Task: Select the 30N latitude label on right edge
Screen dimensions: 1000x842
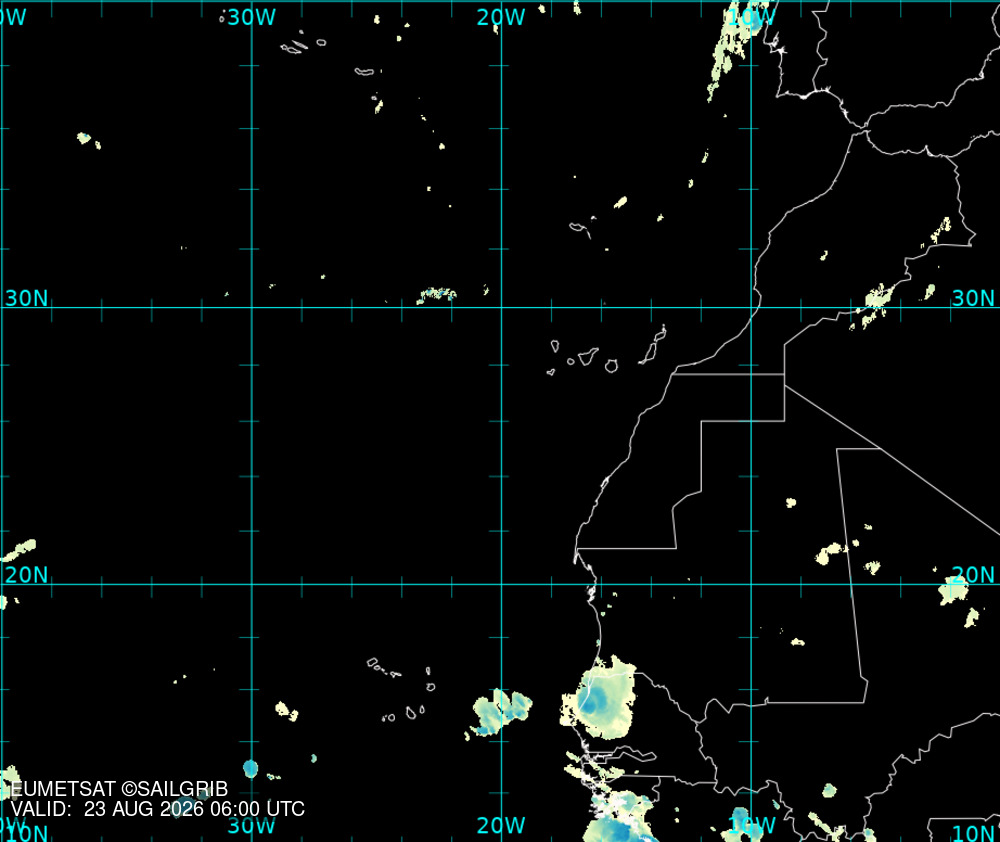Action: (x=973, y=298)
